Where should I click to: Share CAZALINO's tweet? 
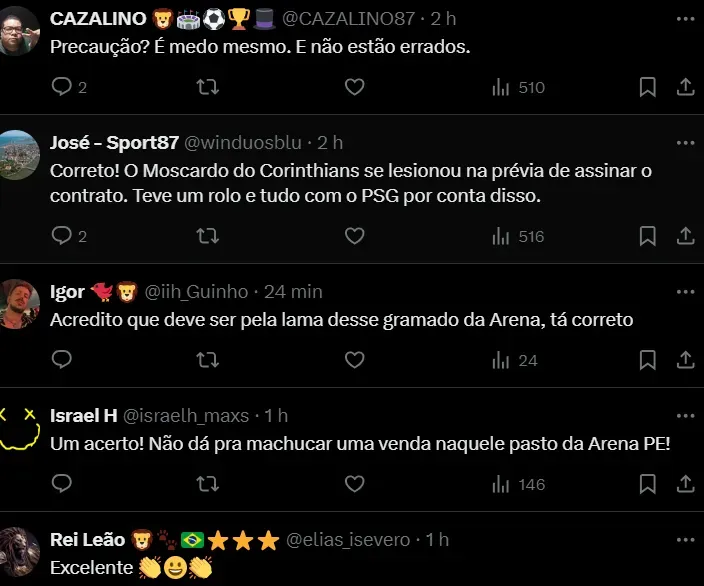686,87
